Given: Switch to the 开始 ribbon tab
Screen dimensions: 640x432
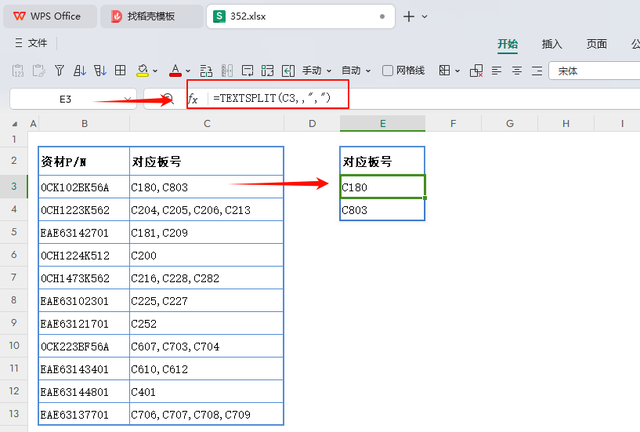Looking at the screenshot, I should 507,44.
